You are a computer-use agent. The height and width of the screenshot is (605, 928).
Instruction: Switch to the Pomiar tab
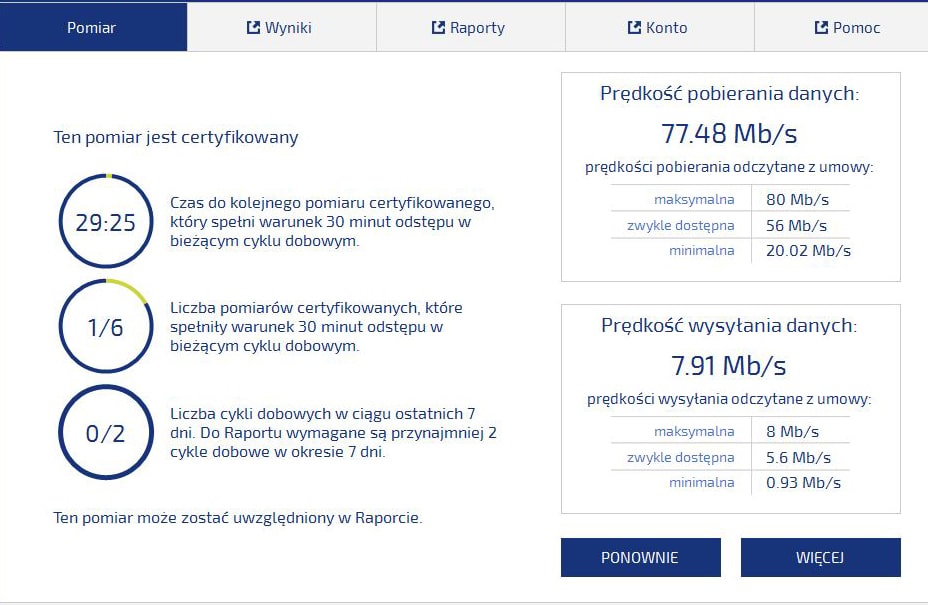(94, 27)
